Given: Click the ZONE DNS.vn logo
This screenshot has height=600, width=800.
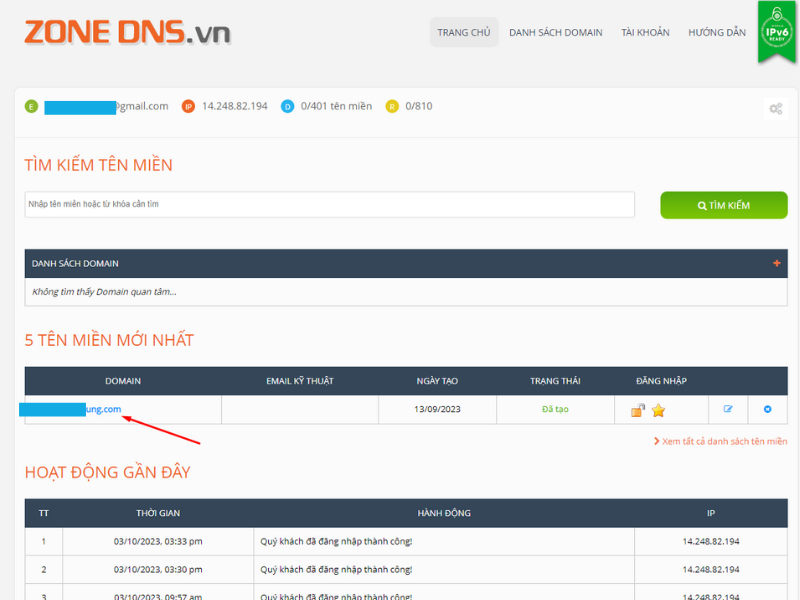Looking at the screenshot, I should coord(128,32).
